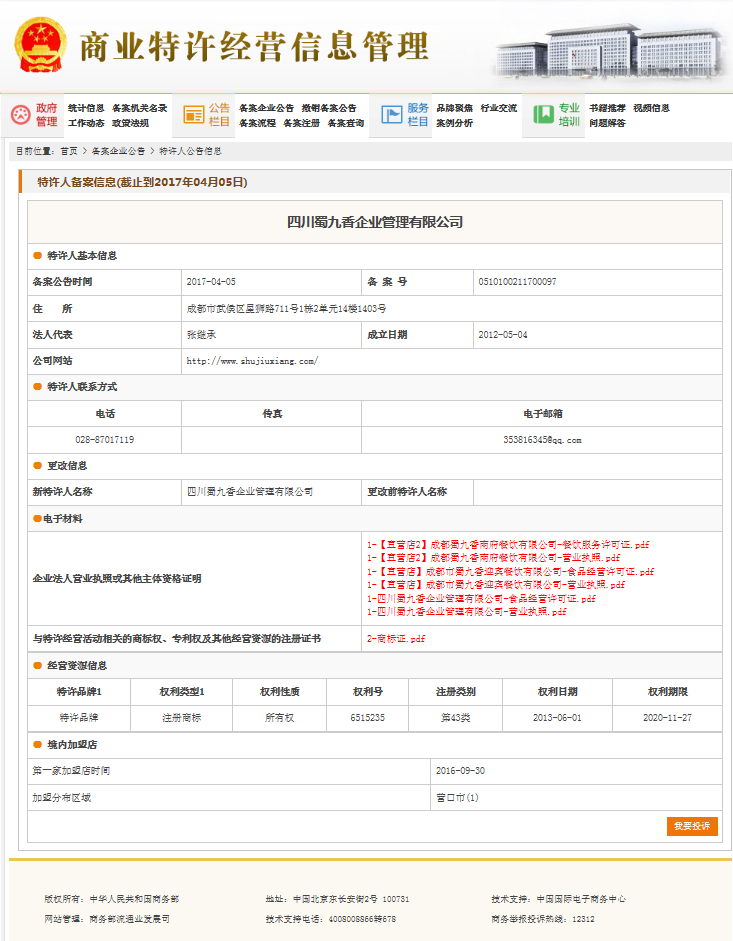
Task: Click 特许人公告信息 in the breadcrumb
Action: click(x=190, y=151)
